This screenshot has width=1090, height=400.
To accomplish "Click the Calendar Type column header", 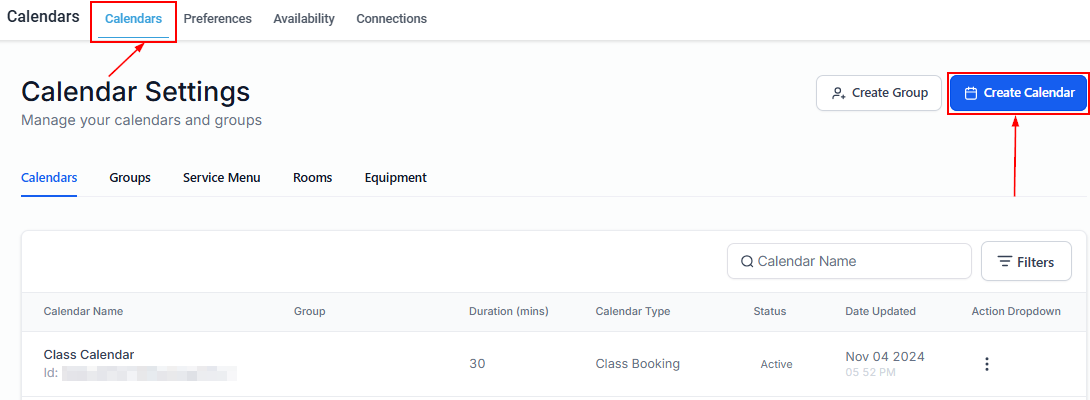I will [632, 312].
